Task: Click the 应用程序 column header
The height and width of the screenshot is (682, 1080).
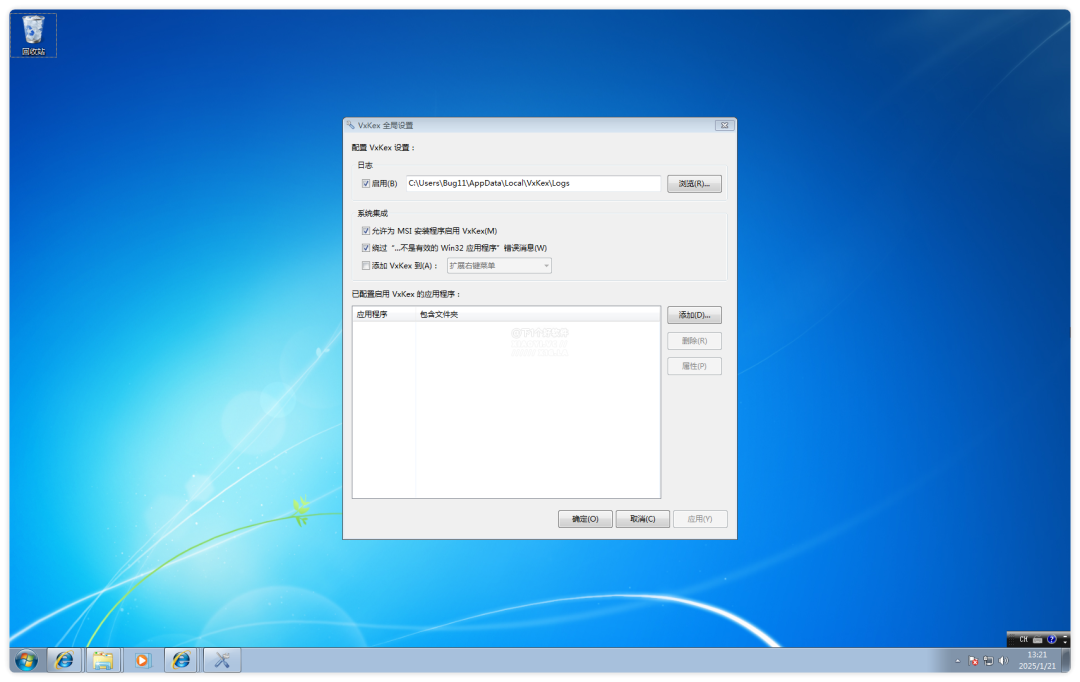Action: [384, 314]
